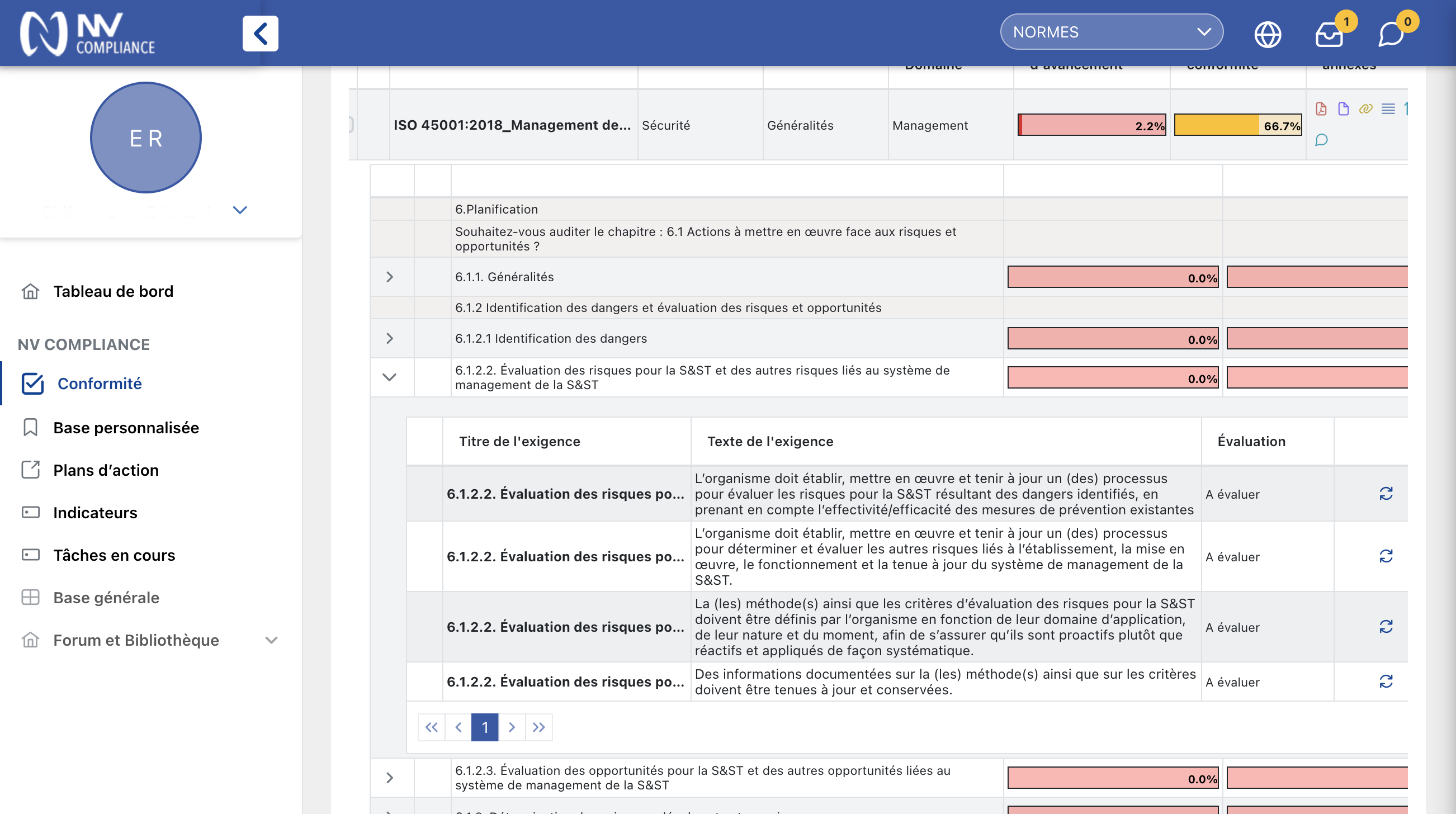The width and height of the screenshot is (1456, 814).
Task: Open Tableau de bord menu item
Action: pyautogui.click(x=113, y=291)
